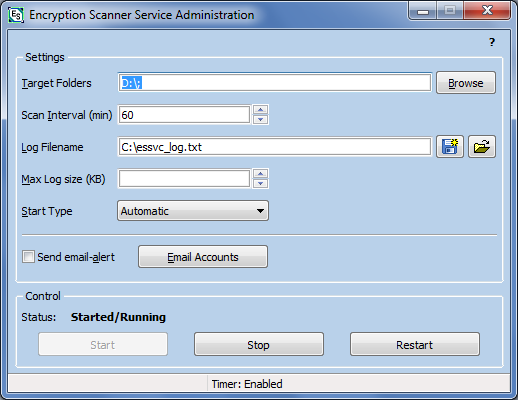The image size is (518, 400).
Task: Increase Max Log size with up arrow
Action: (x=260, y=174)
